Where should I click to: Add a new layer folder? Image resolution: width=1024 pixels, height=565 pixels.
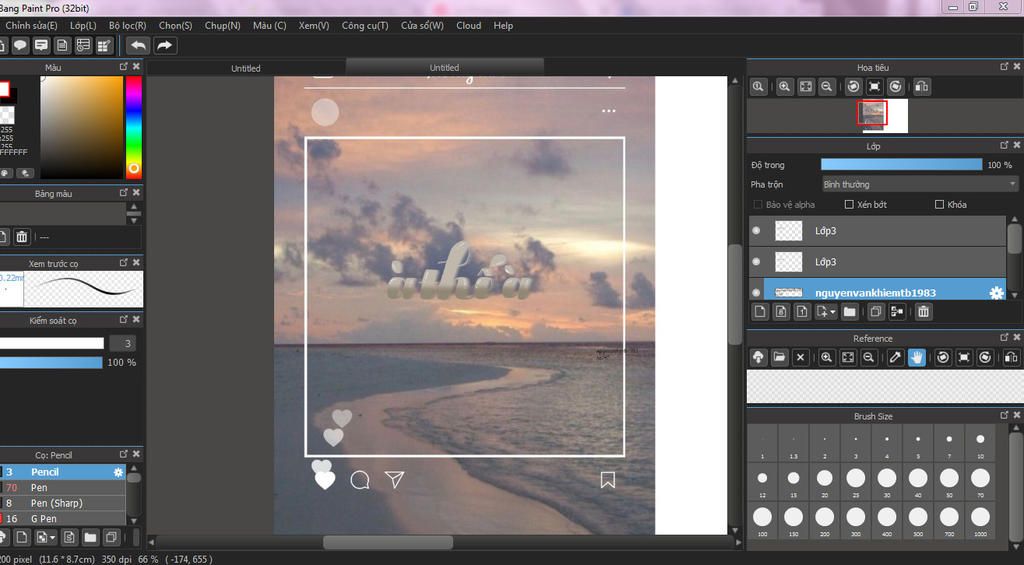pyautogui.click(x=849, y=312)
